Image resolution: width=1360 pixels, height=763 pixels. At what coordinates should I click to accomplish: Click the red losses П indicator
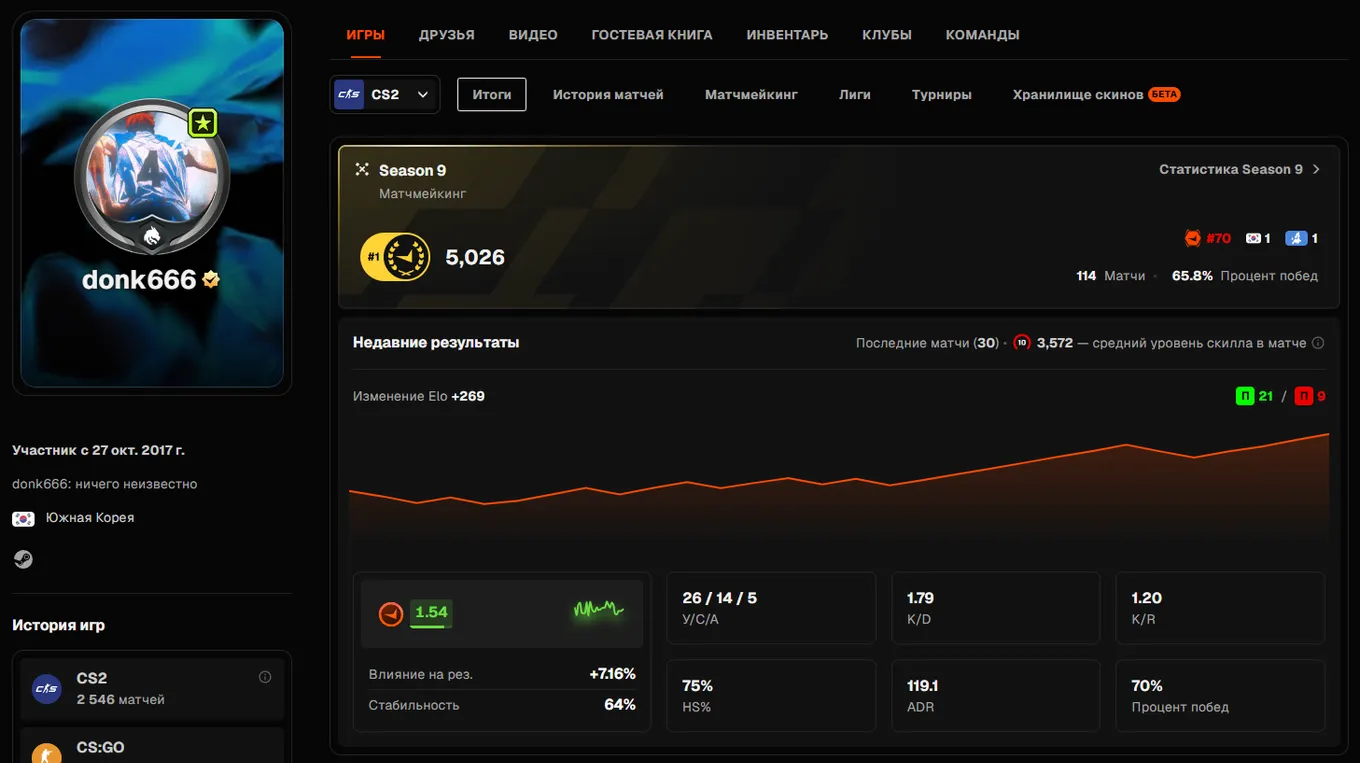coord(1303,396)
